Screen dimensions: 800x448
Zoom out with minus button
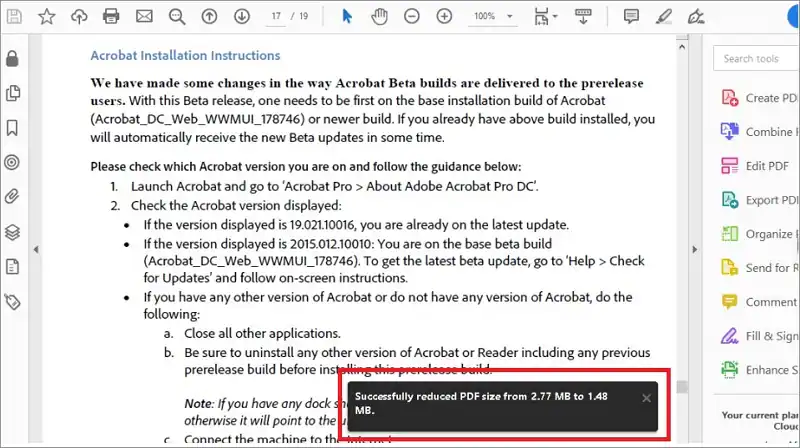pyautogui.click(x=412, y=16)
